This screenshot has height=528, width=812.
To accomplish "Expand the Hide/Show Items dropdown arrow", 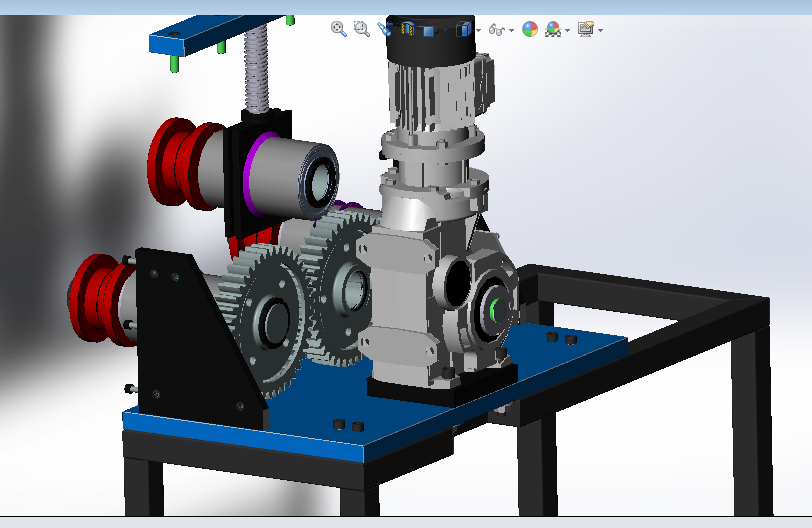I will pyautogui.click(x=512, y=30).
